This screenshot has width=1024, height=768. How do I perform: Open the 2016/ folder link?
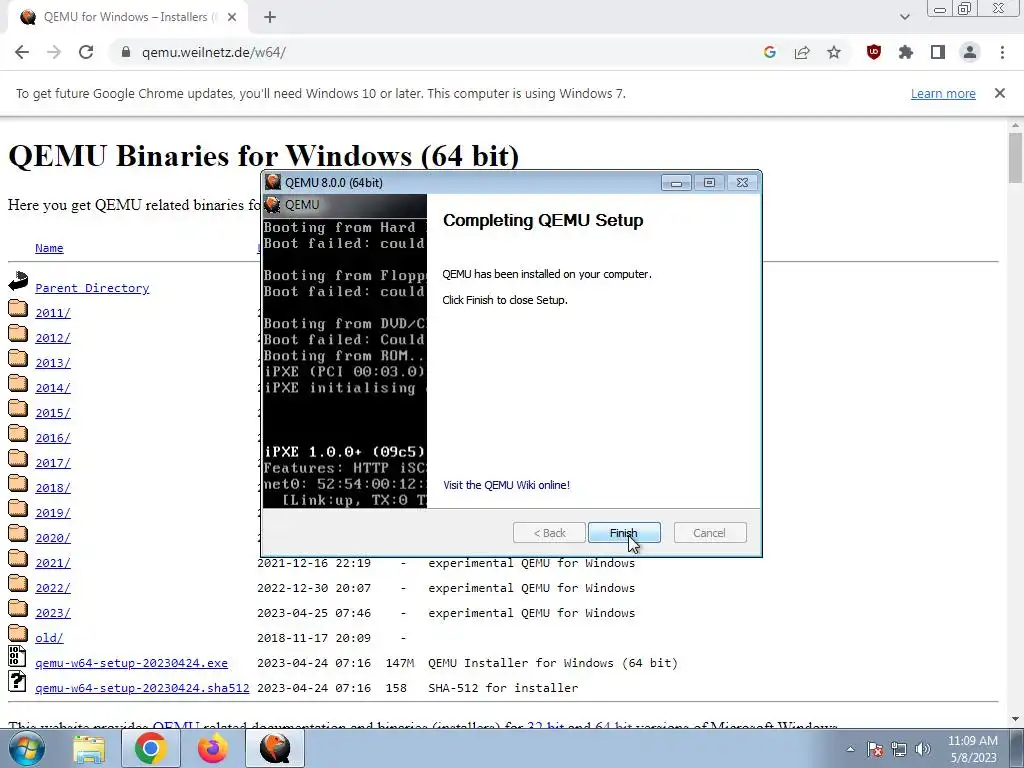click(x=53, y=438)
